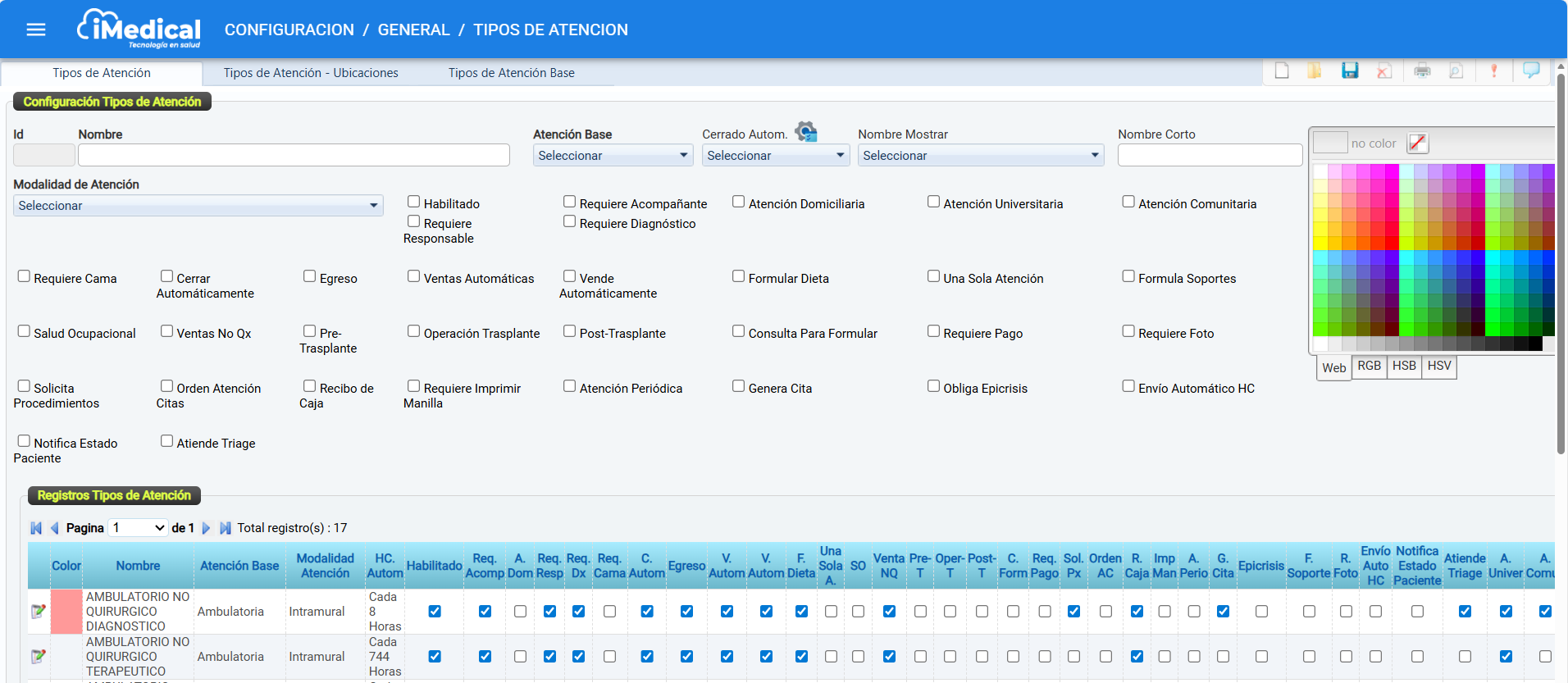The image size is (1568, 683).
Task: Go to last page of records
Action: pyautogui.click(x=226, y=528)
